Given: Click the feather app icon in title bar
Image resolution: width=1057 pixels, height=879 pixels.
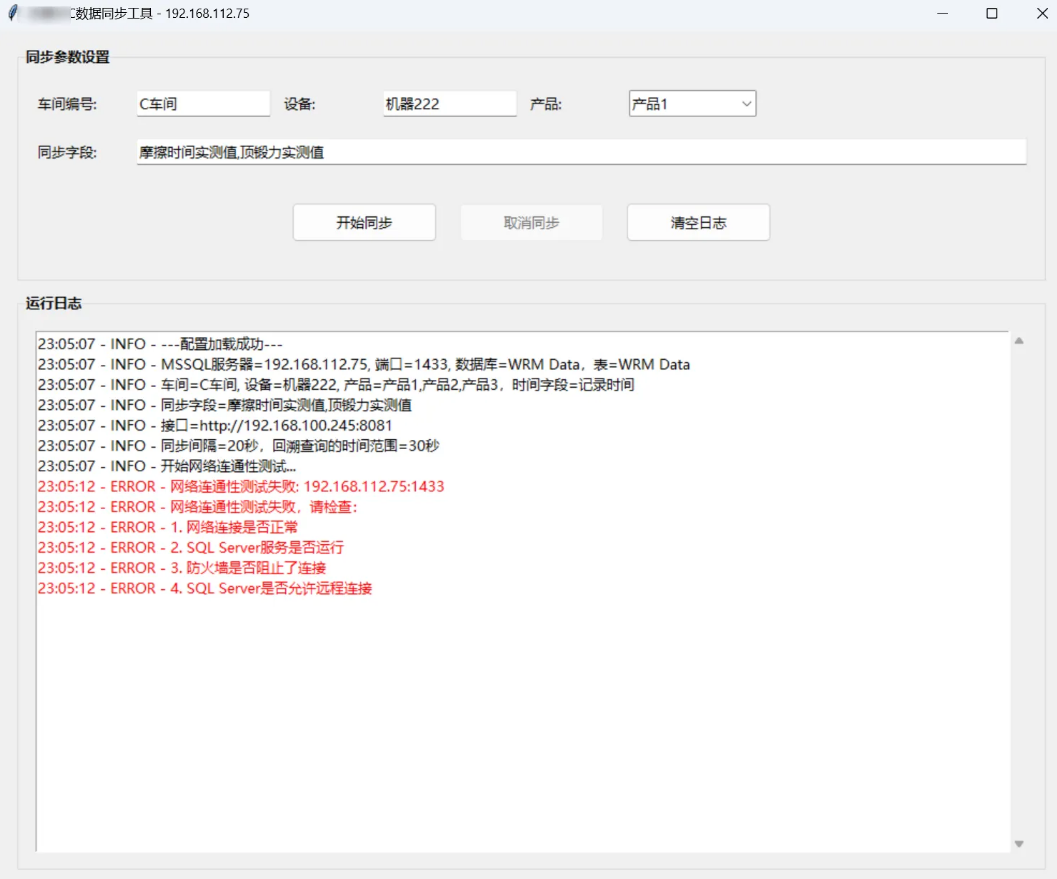Looking at the screenshot, I should pos(14,14).
